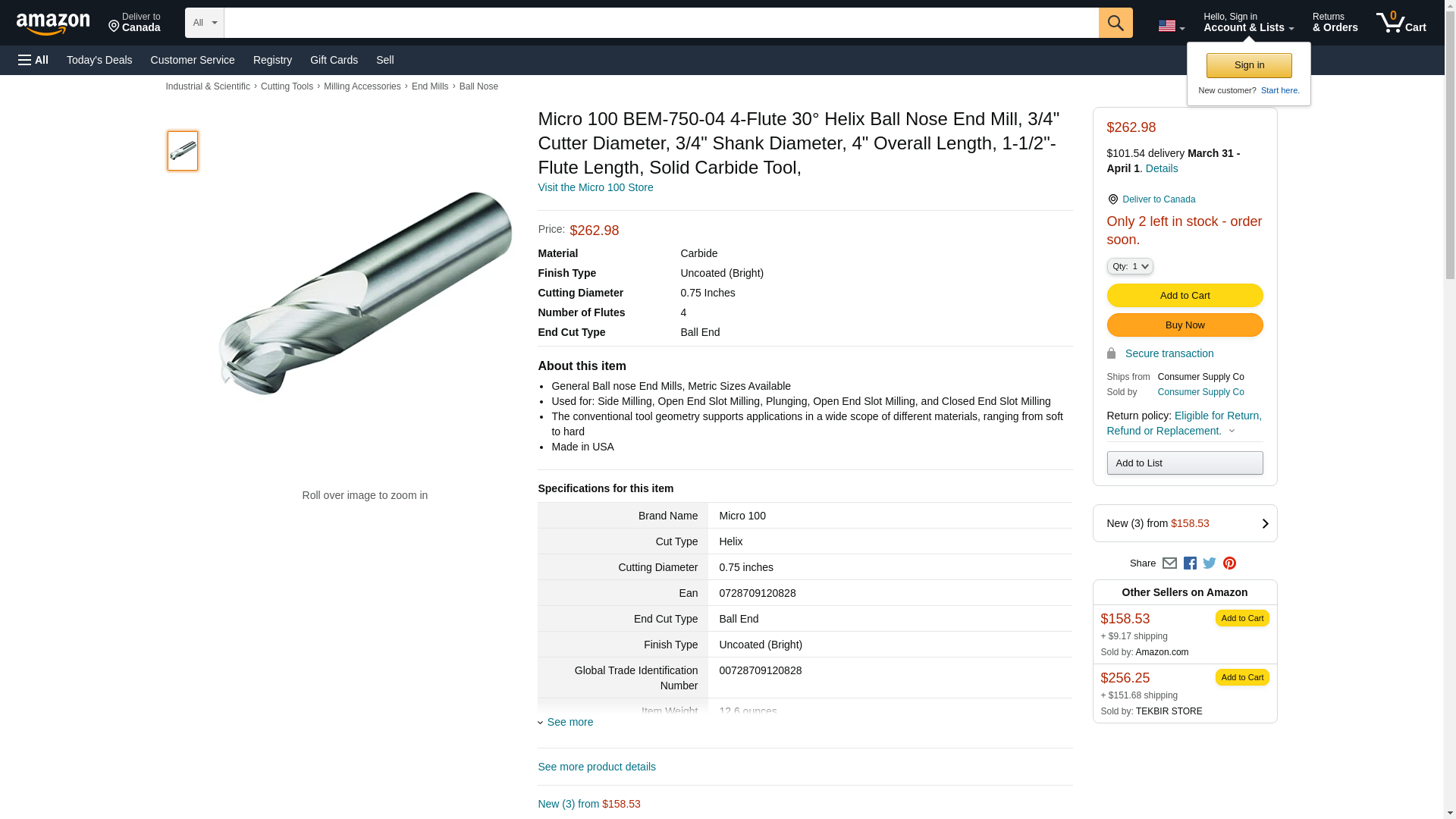
Task: Click the Amazon logo
Action: pyautogui.click(x=53, y=24)
